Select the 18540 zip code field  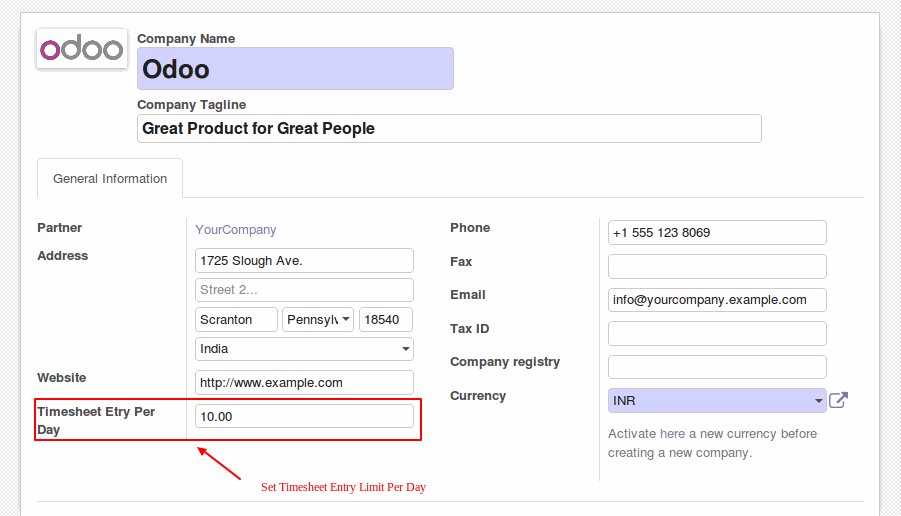click(x=386, y=319)
